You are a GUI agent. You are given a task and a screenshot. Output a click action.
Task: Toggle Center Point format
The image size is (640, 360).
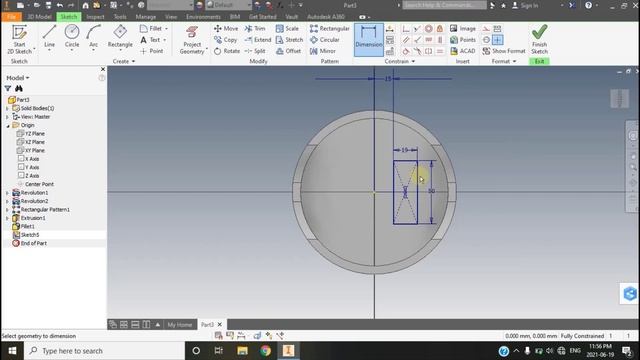tap(498, 40)
